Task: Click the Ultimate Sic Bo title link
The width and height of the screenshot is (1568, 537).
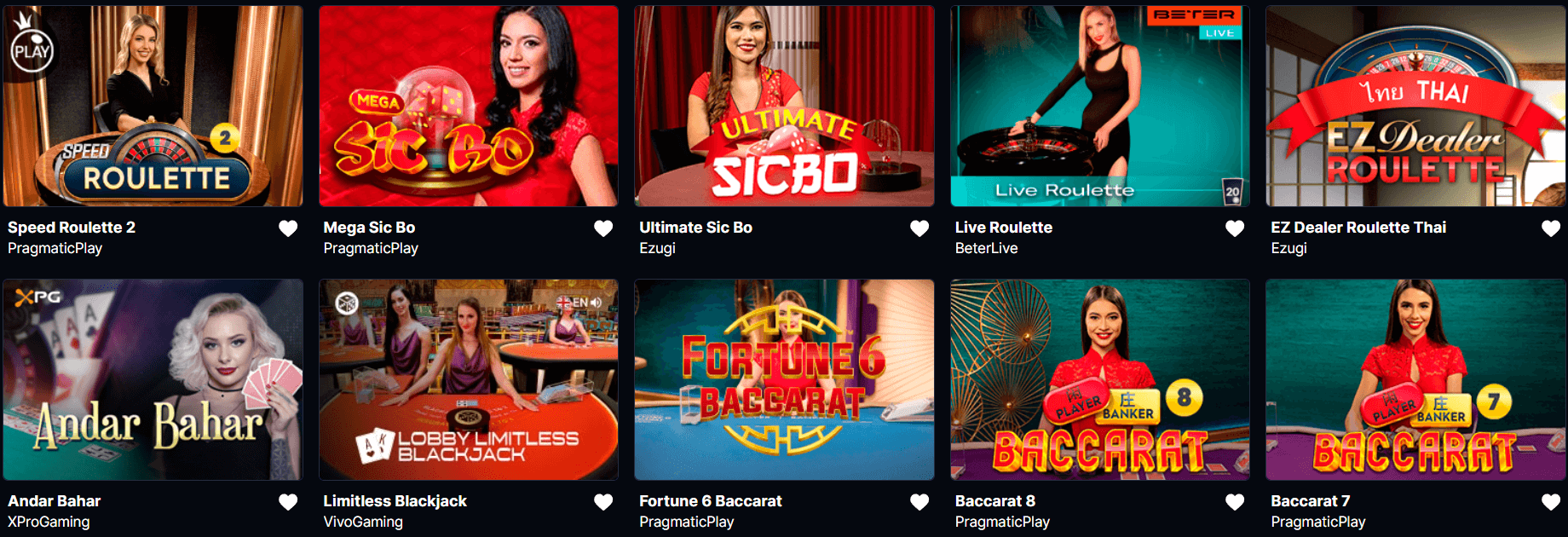Action: [x=695, y=228]
